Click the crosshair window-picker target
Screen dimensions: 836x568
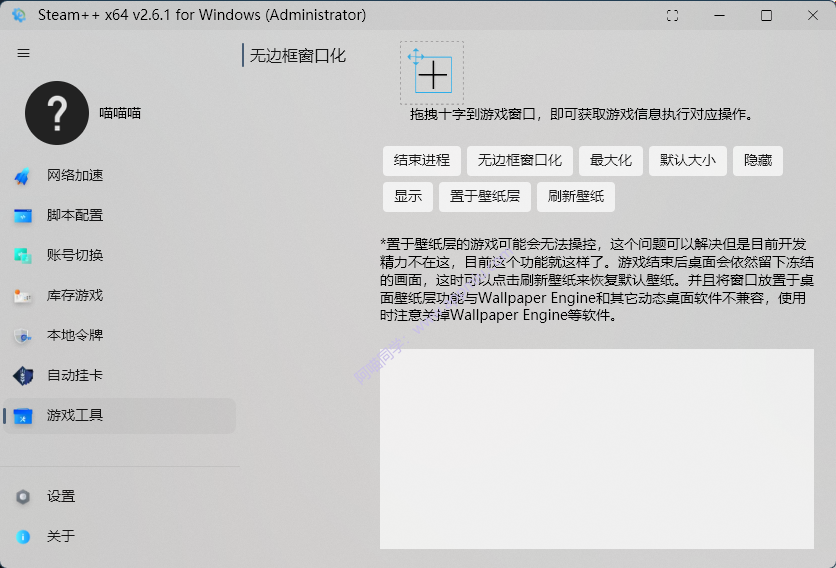(432, 73)
